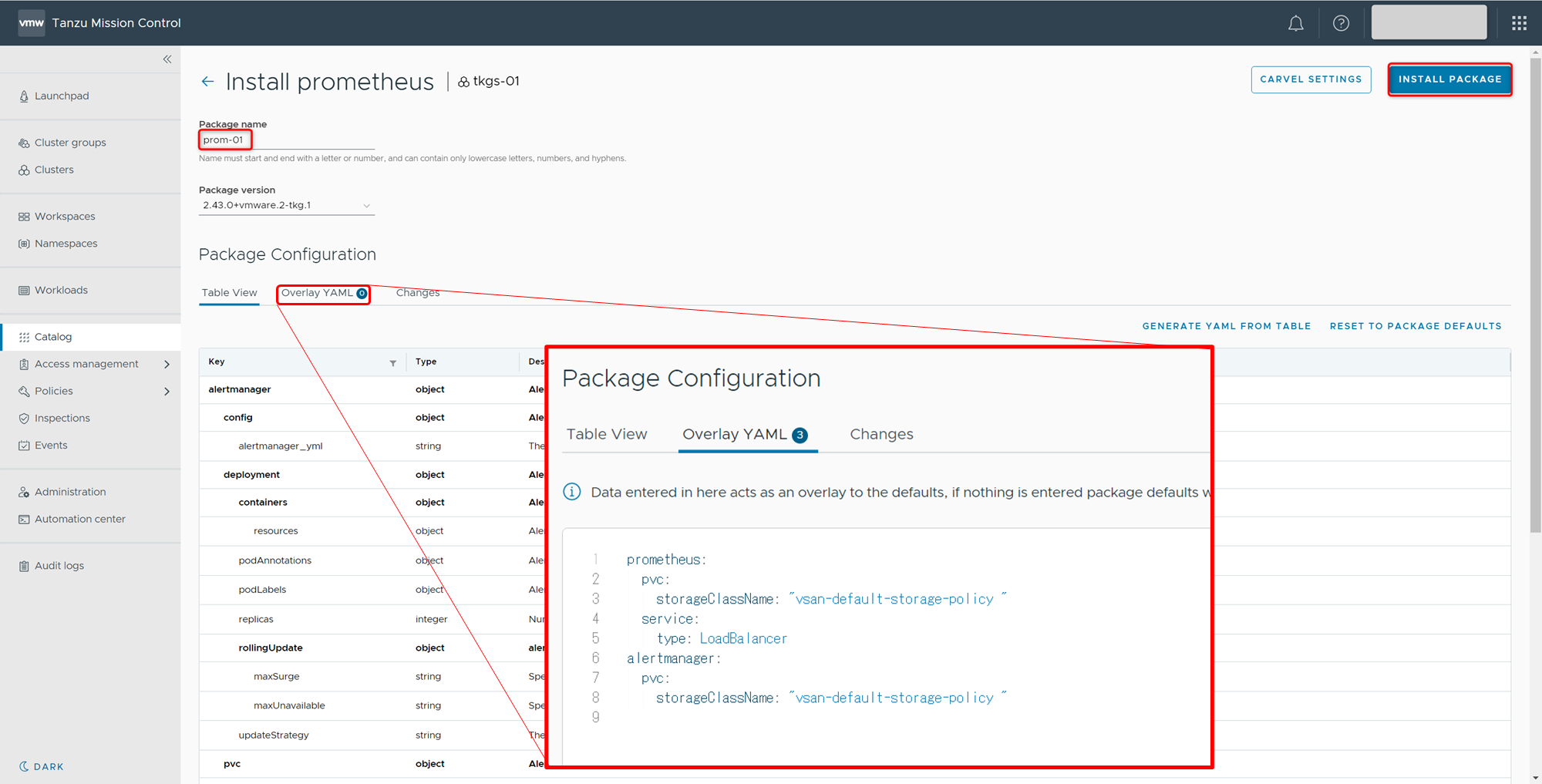Click the back arrow beside Install prometheus
1542x784 pixels.
point(207,82)
